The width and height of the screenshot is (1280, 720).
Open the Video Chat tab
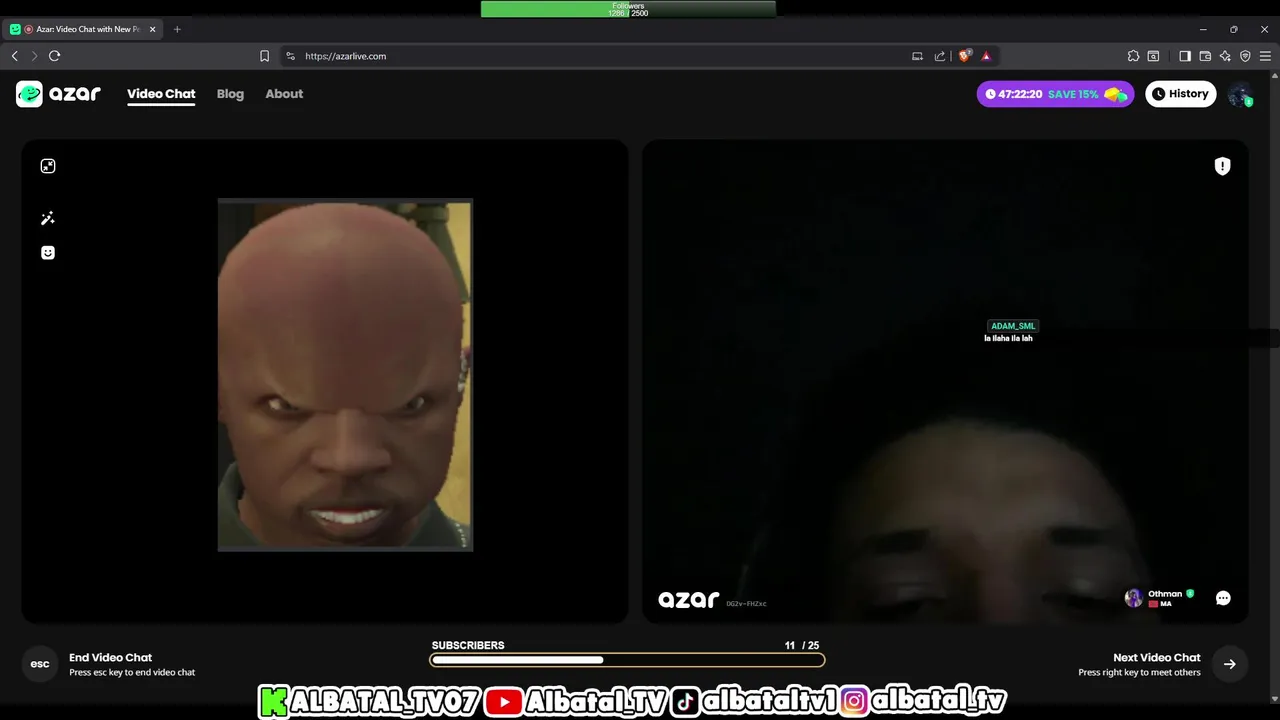tap(161, 94)
